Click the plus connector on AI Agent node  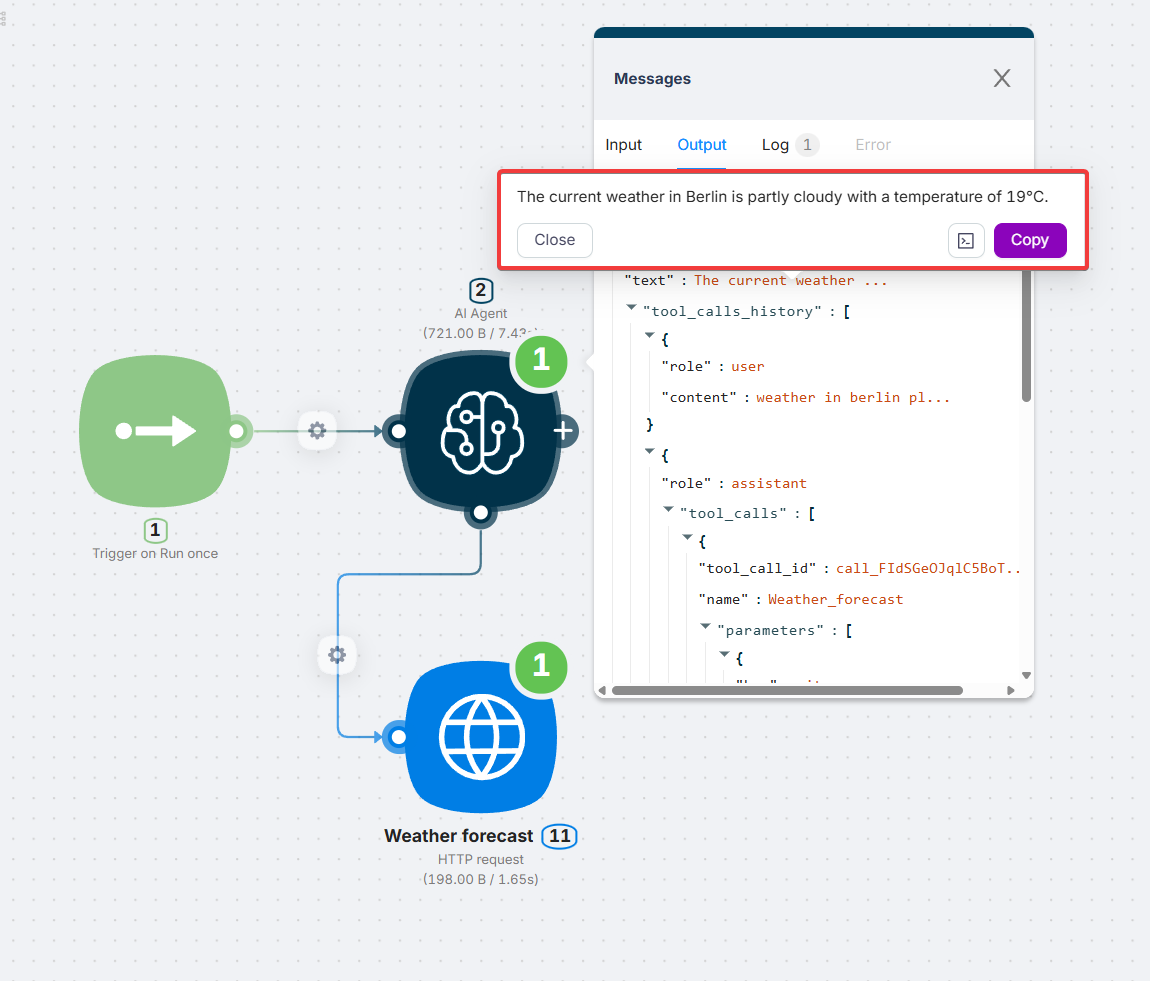pyautogui.click(x=563, y=431)
